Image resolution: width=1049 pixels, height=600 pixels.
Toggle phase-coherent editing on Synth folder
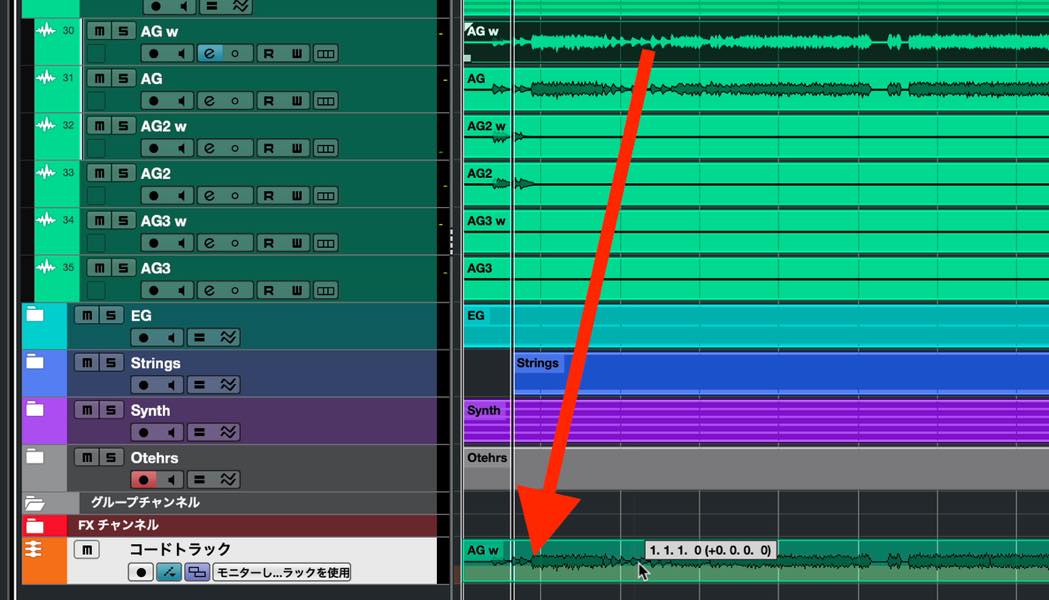pos(228,433)
